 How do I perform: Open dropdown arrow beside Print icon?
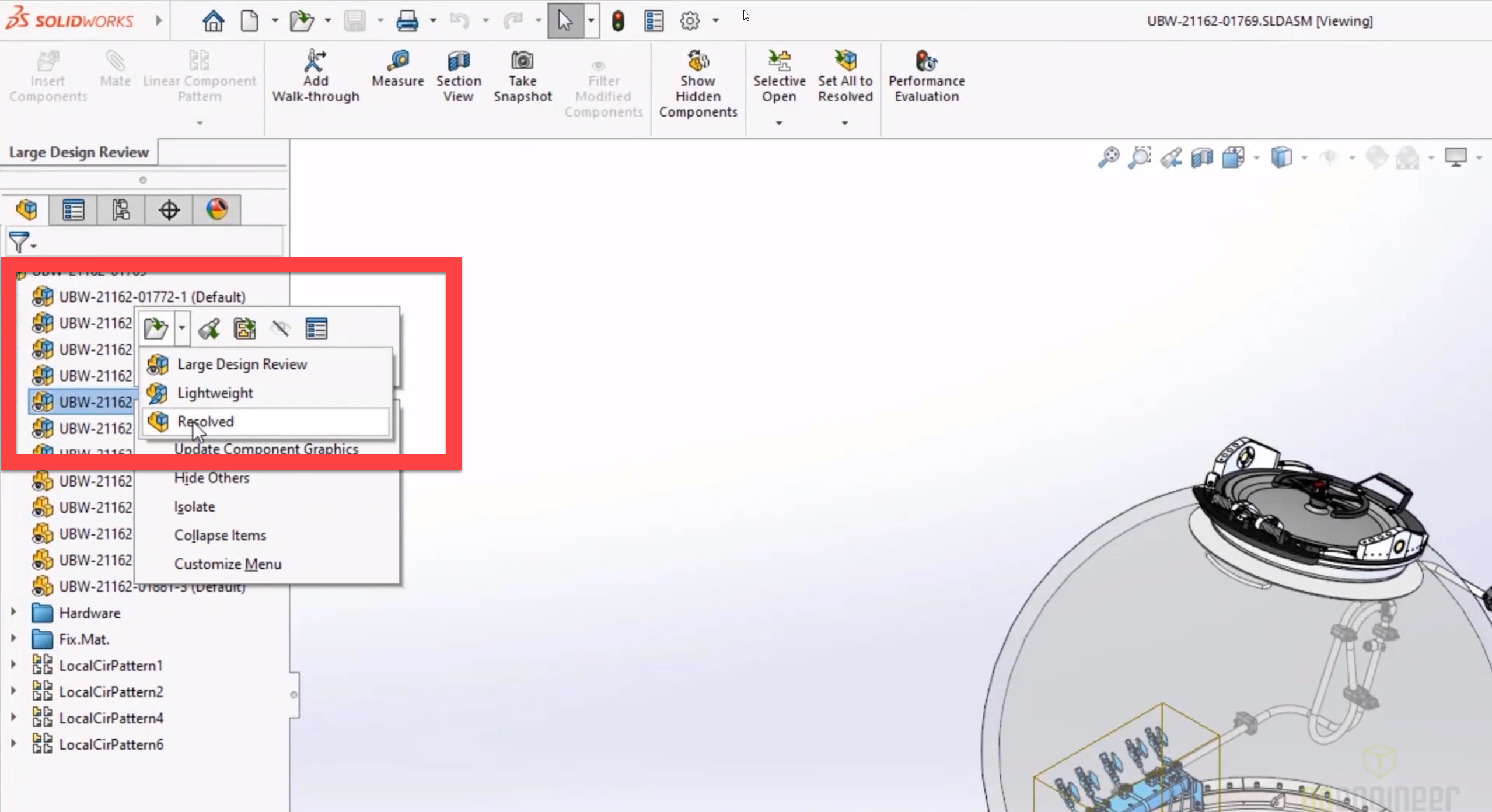[x=433, y=21]
